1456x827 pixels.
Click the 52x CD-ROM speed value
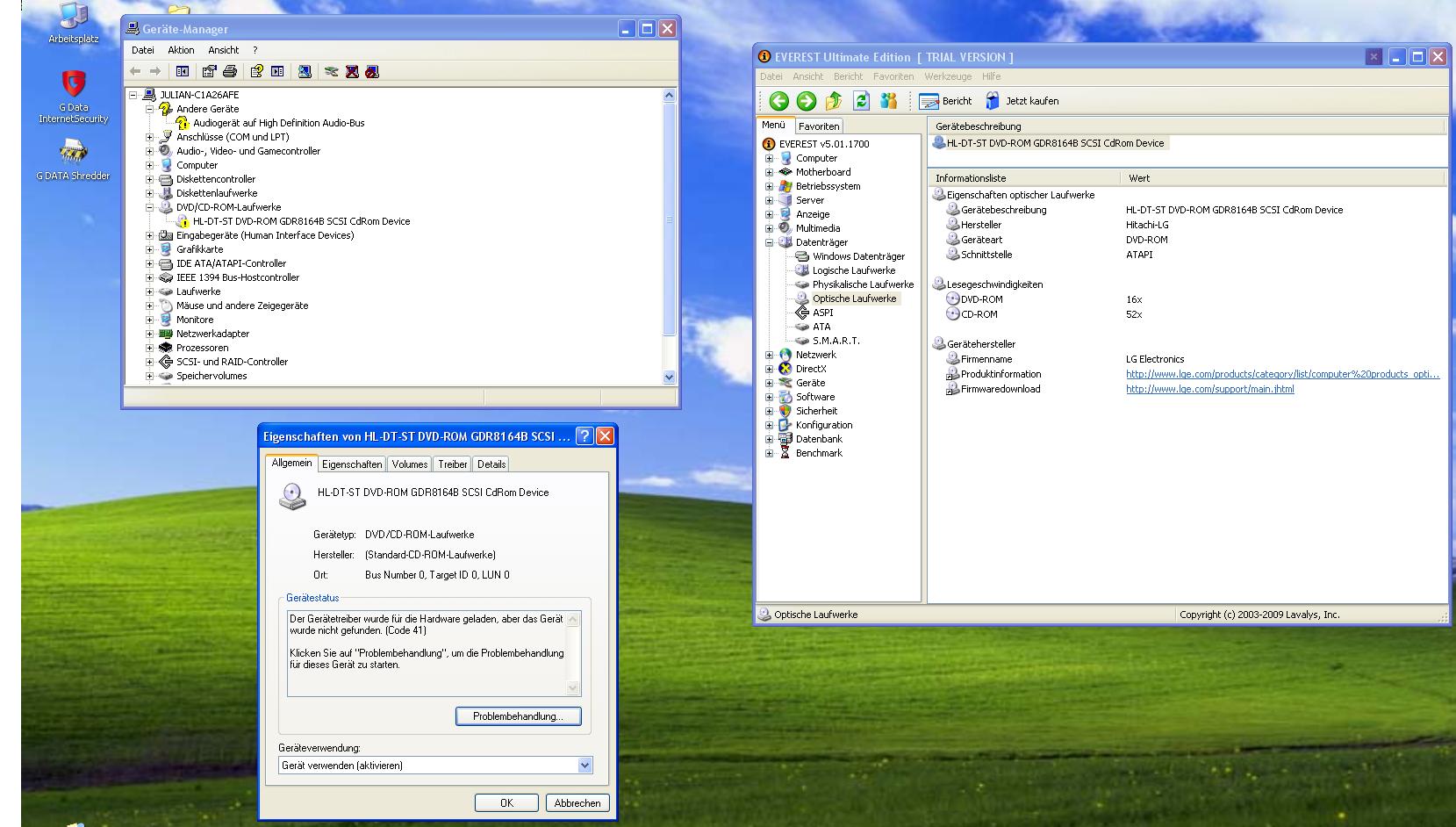[x=1134, y=314]
